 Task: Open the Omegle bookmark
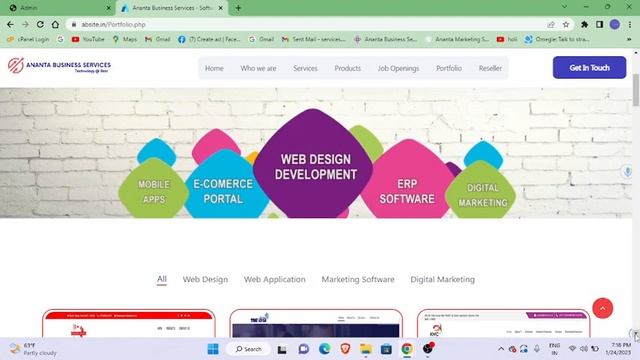[557, 39]
